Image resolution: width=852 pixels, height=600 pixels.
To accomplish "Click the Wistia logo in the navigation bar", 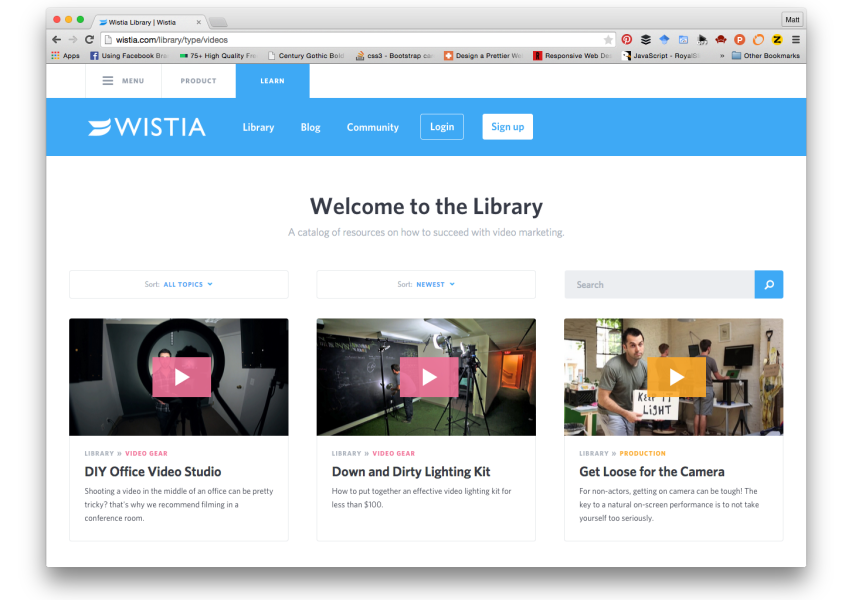I will pos(146,127).
